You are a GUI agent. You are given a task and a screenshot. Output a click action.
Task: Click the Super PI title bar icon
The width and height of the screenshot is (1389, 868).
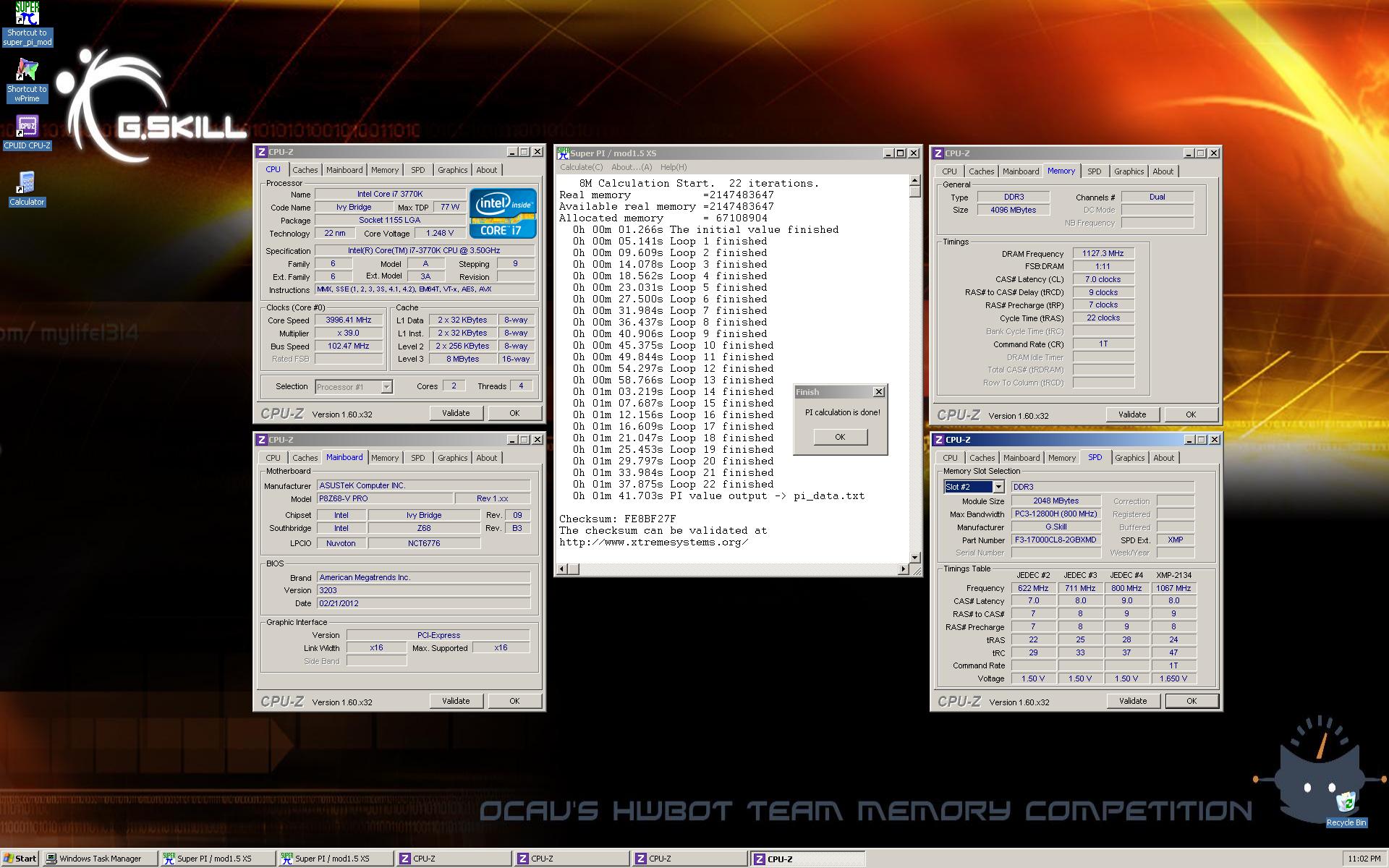tap(563, 153)
